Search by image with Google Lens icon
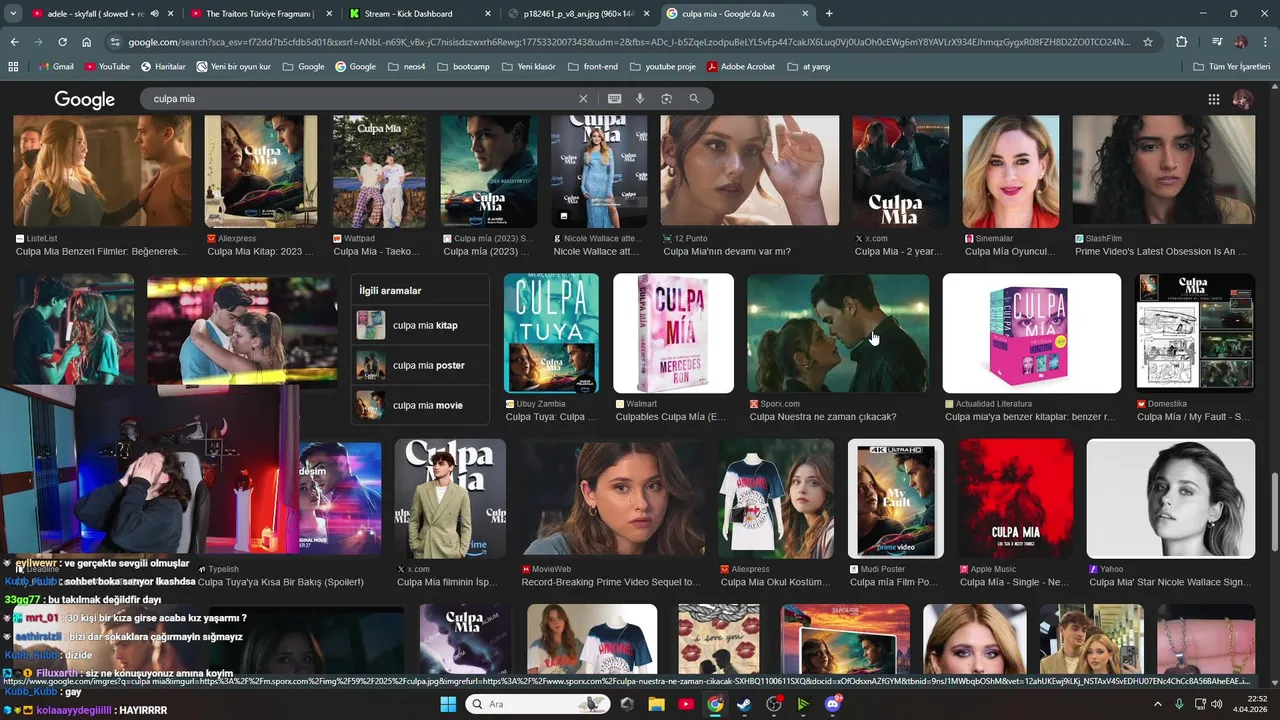Image resolution: width=1280 pixels, height=720 pixels. coord(666,99)
